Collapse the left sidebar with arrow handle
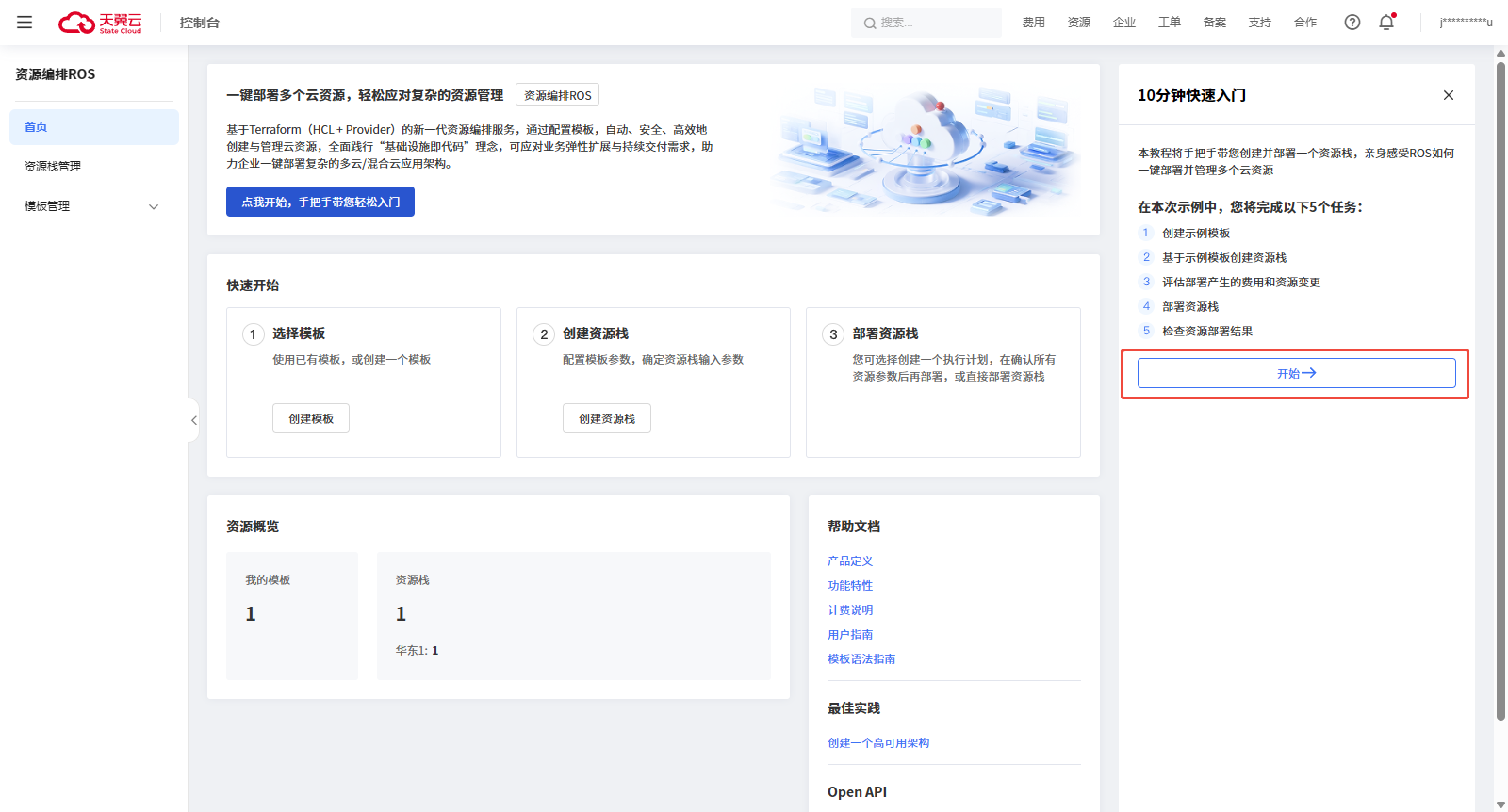The width and height of the screenshot is (1508, 812). pyautogui.click(x=193, y=420)
